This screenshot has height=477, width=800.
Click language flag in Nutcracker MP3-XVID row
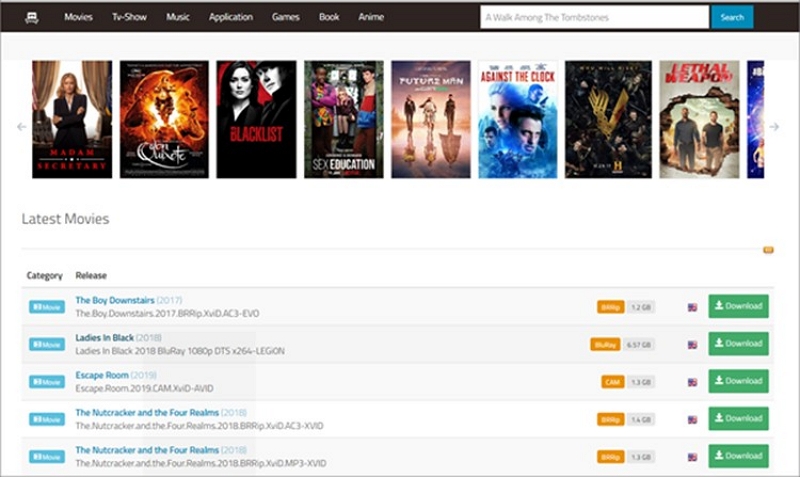[x=692, y=457]
